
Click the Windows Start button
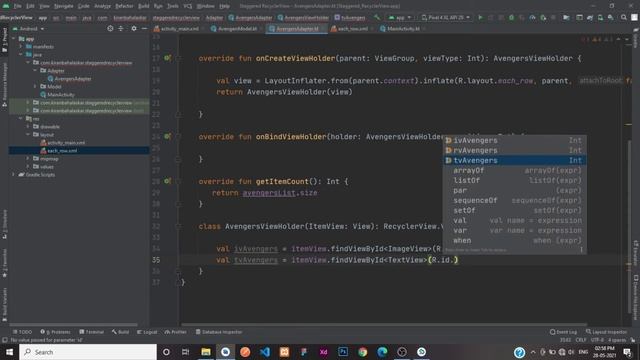click(9, 352)
